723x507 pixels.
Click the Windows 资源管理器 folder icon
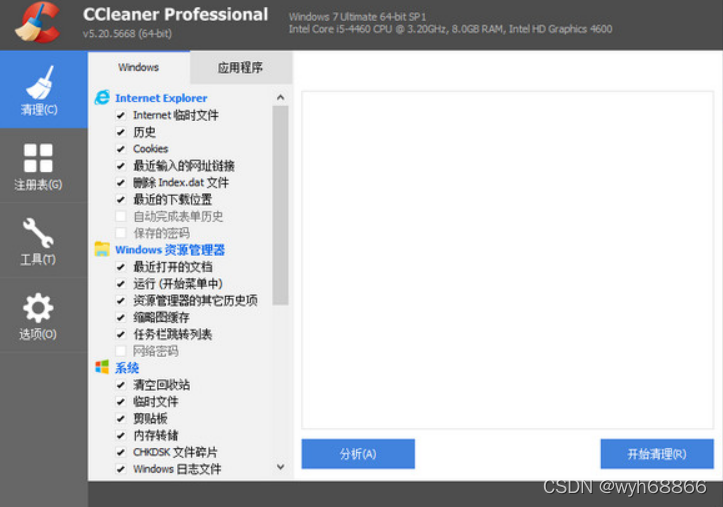pyautogui.click(x=102, y=249)
